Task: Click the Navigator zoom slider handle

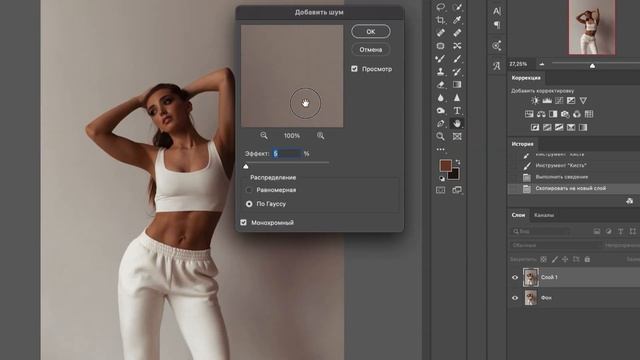Action: [x=592, y=66]
